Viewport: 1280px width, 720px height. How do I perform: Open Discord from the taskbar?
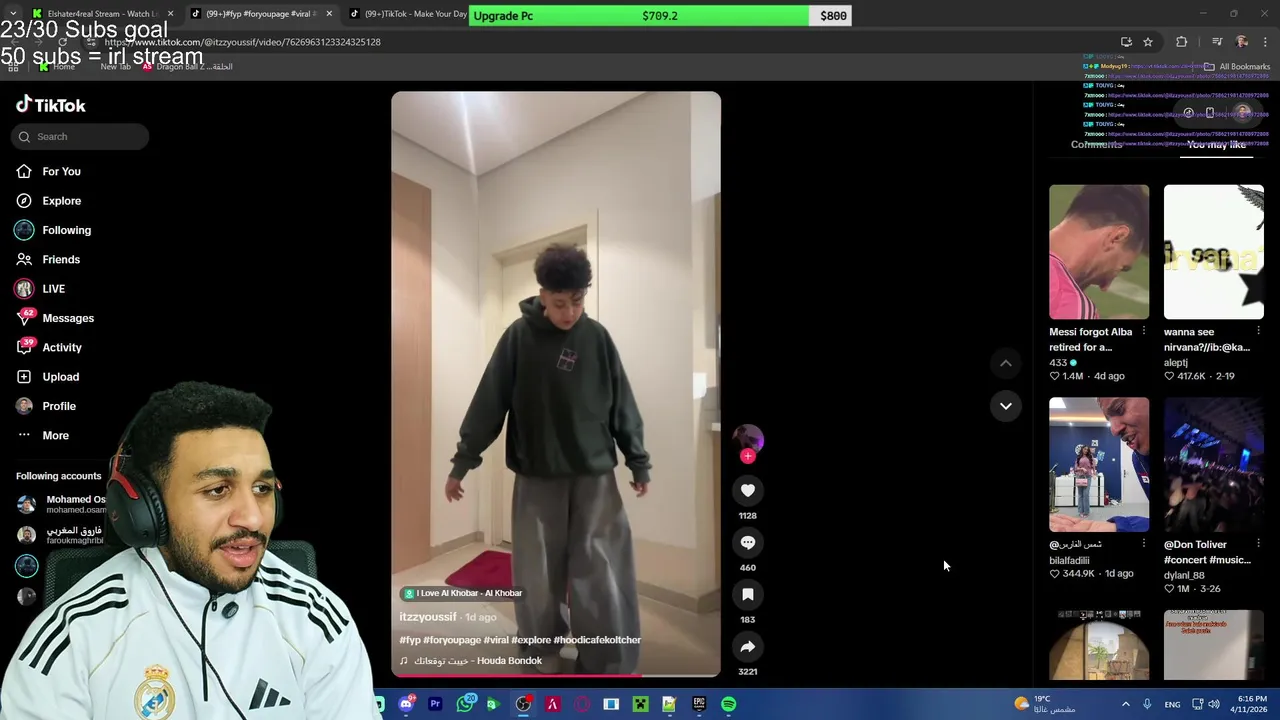[406, 704]
